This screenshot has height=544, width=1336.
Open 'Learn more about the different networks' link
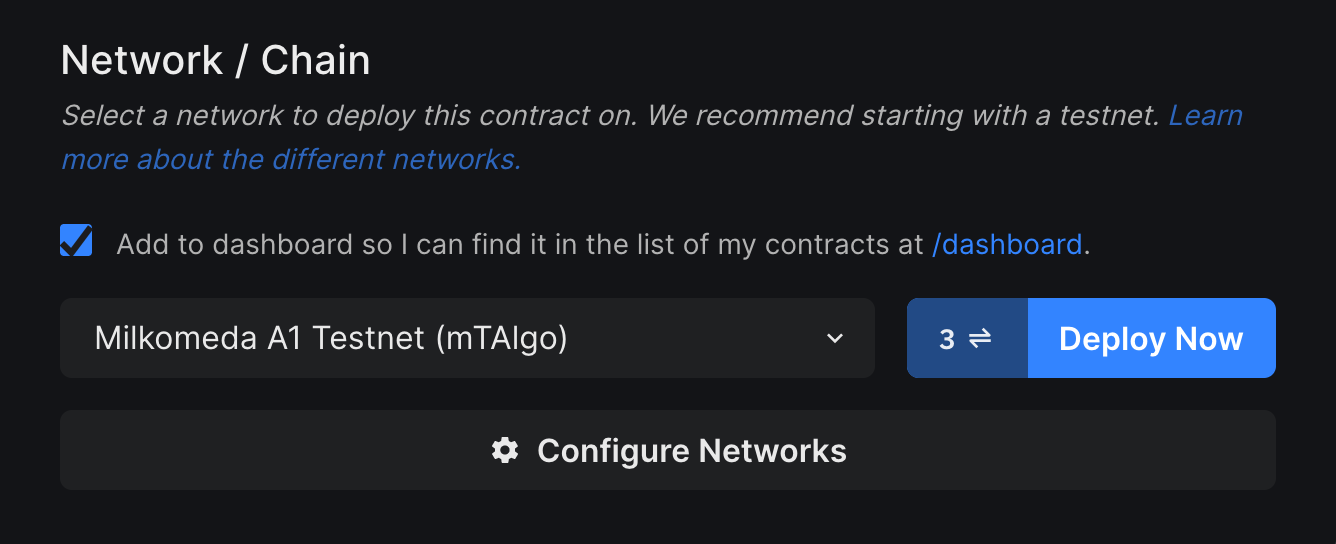[x=1205, y=116]
